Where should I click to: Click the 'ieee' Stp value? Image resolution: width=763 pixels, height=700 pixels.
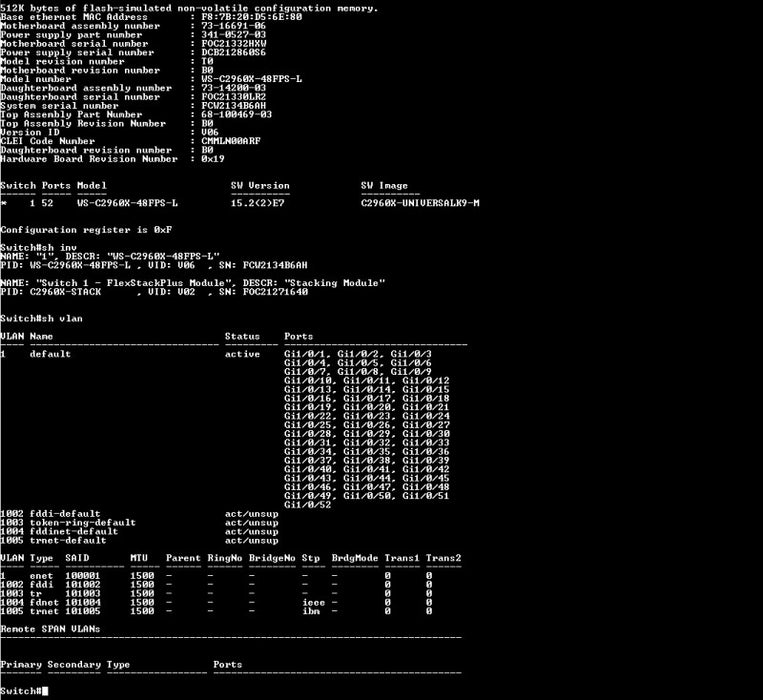coord(313,603)
